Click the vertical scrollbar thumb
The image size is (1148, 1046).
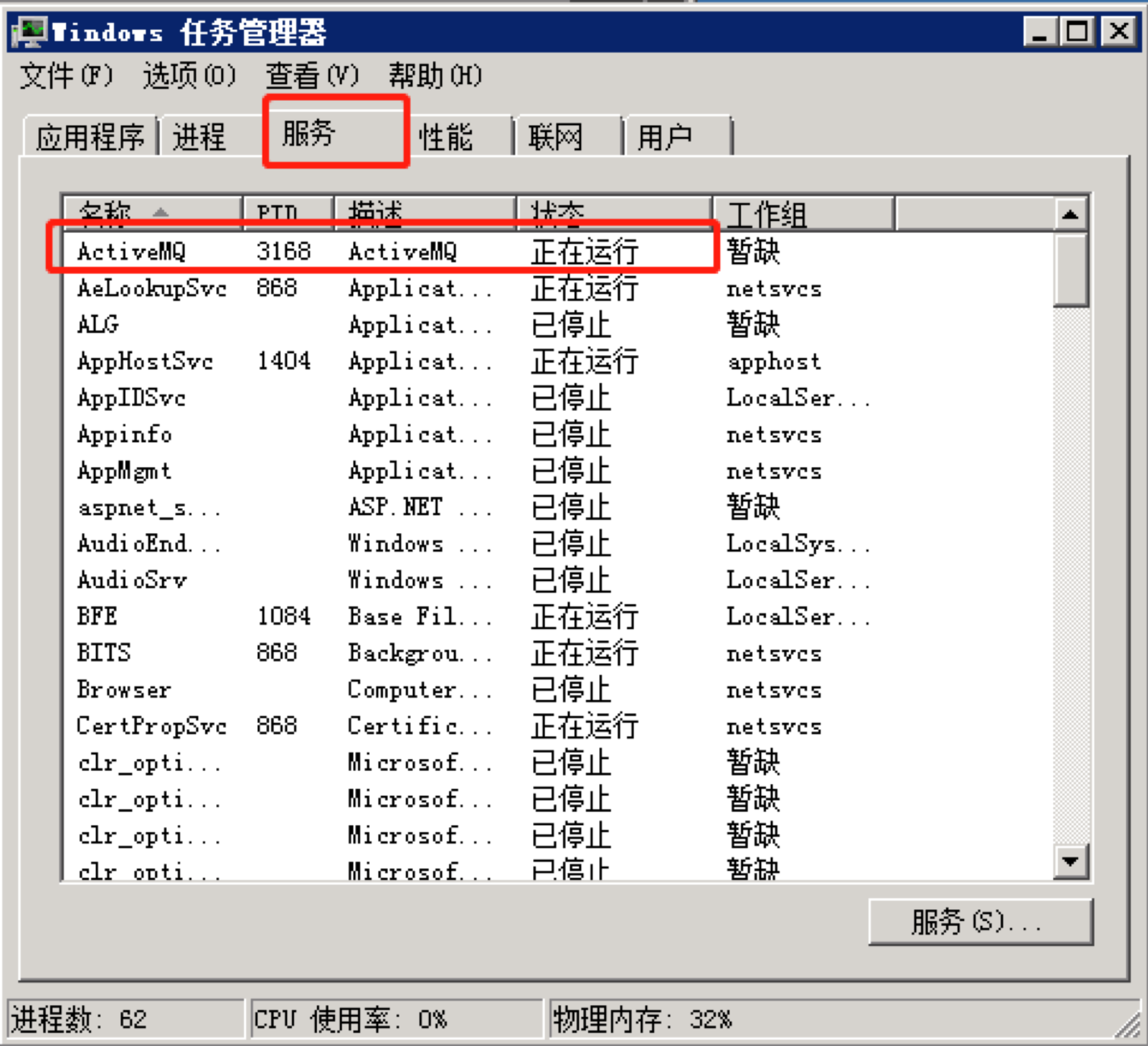[x=1071, y=270]
